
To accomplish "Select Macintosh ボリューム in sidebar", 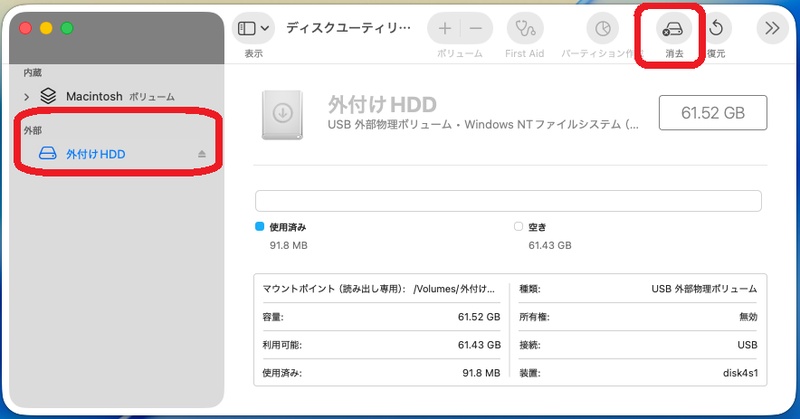I will [x=120, y=96].
